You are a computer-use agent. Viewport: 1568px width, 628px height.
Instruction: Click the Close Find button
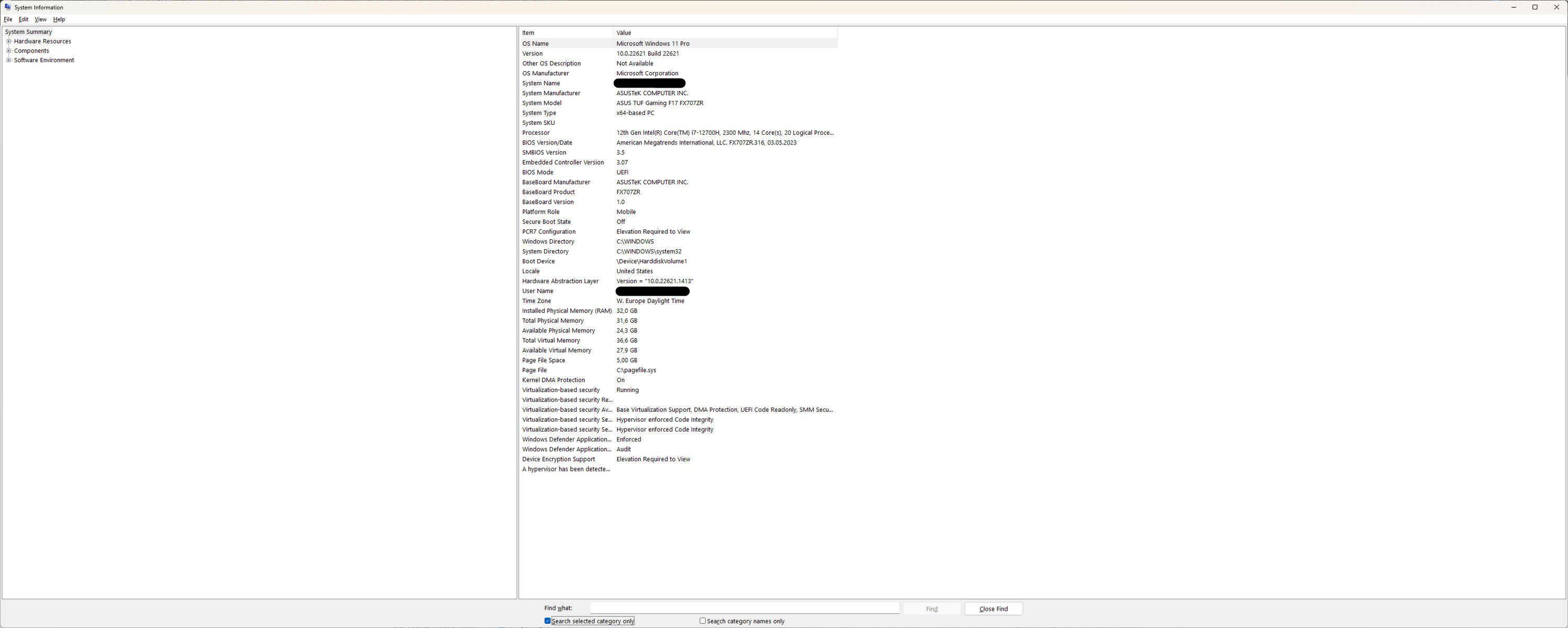click(994, 609)
